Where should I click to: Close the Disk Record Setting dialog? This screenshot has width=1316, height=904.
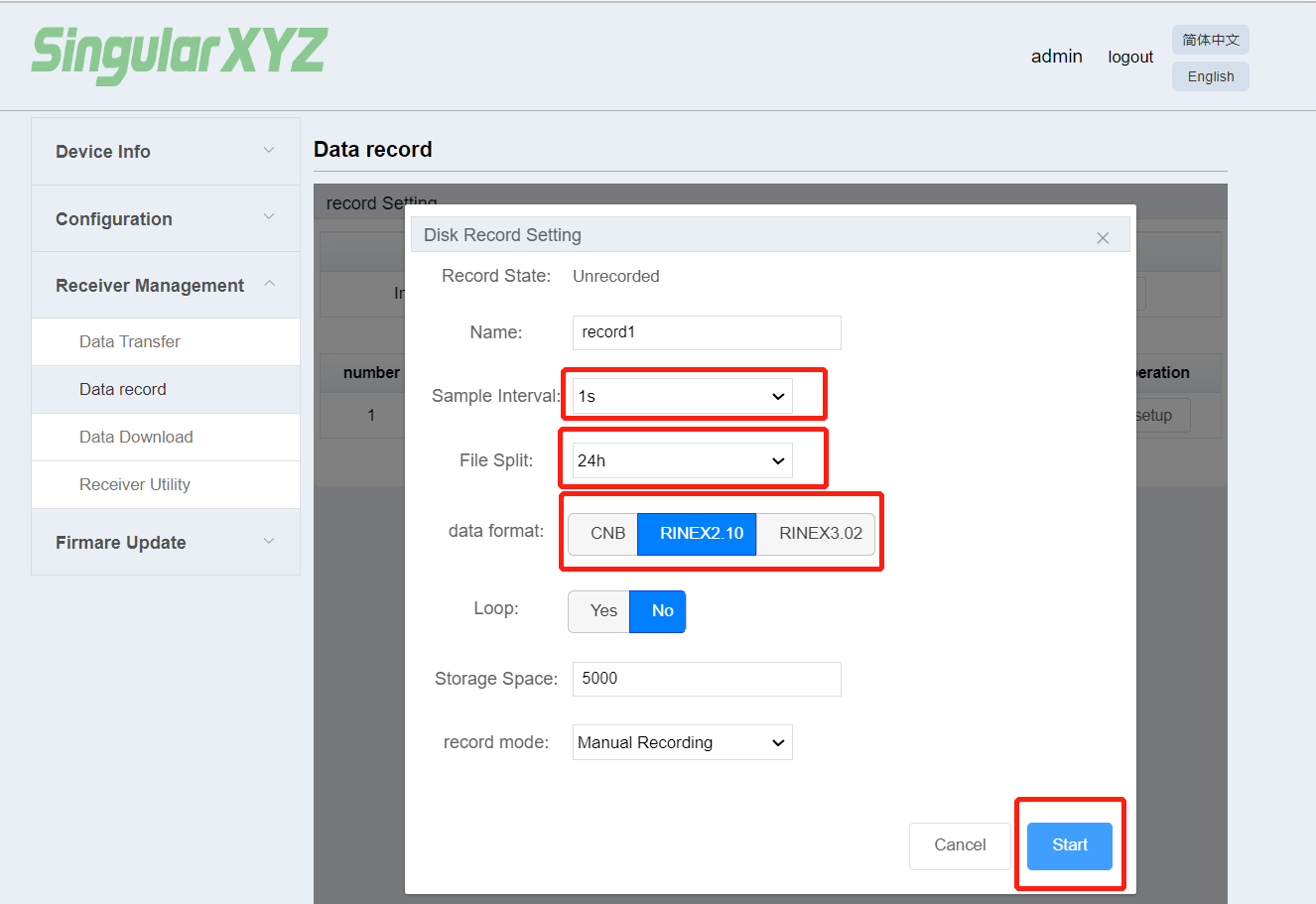[x=1102, y=238]
